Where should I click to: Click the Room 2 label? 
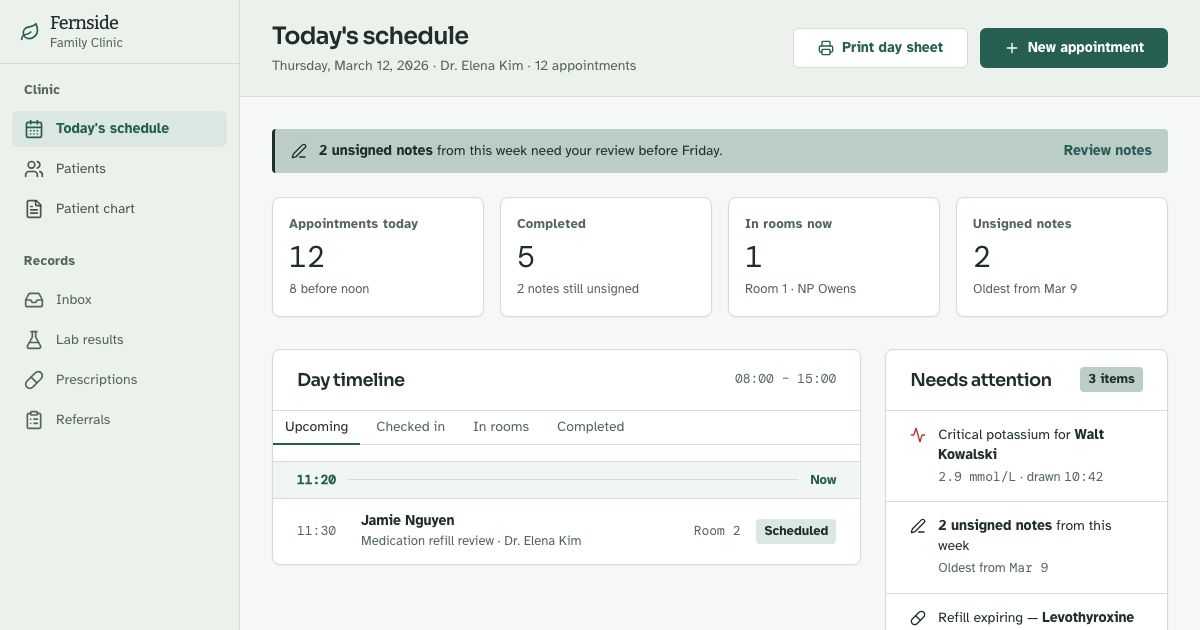(717, 531)
